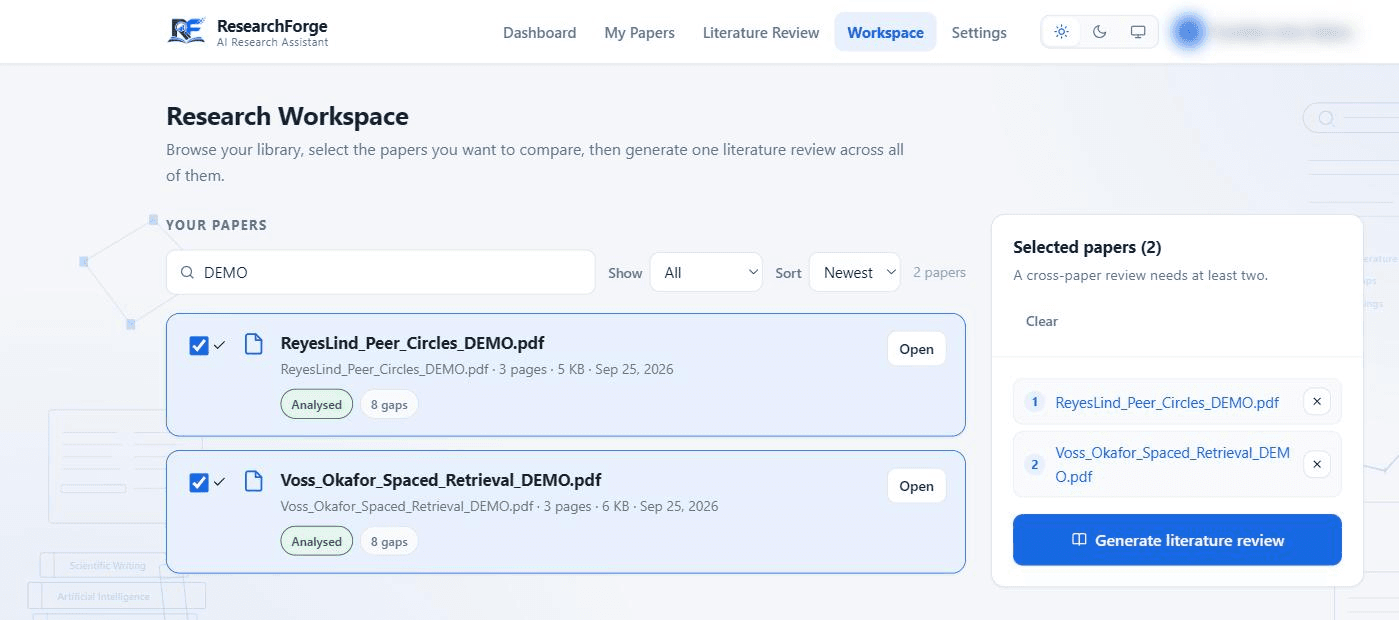Remove Voss_Okafor_Spaced_Retrieval from selected papers
Viewport: 1399px width, 620px height.
(x=1317, y=464)
